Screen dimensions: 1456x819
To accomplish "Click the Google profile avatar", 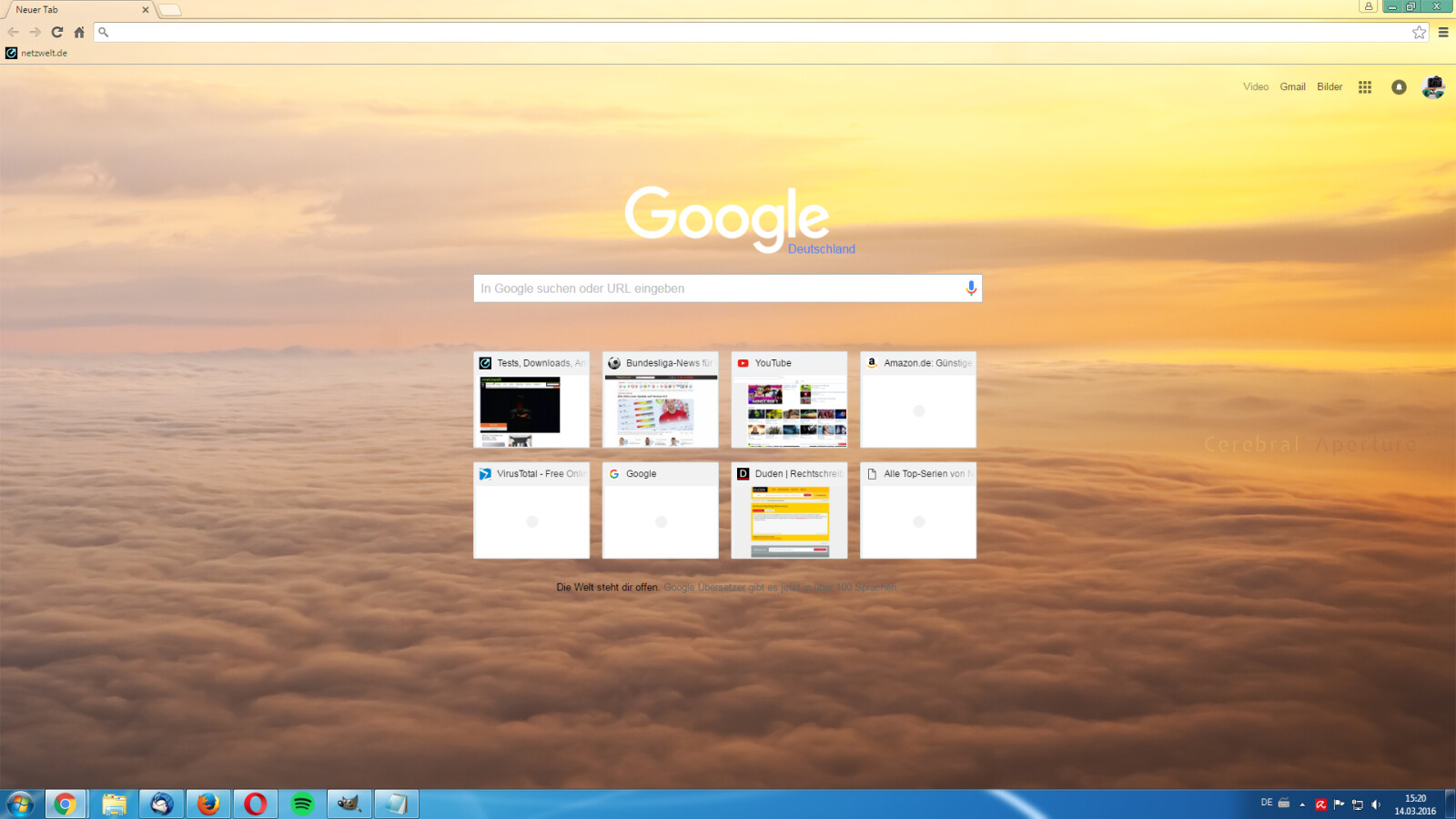I will click(x=1433, y=86).
